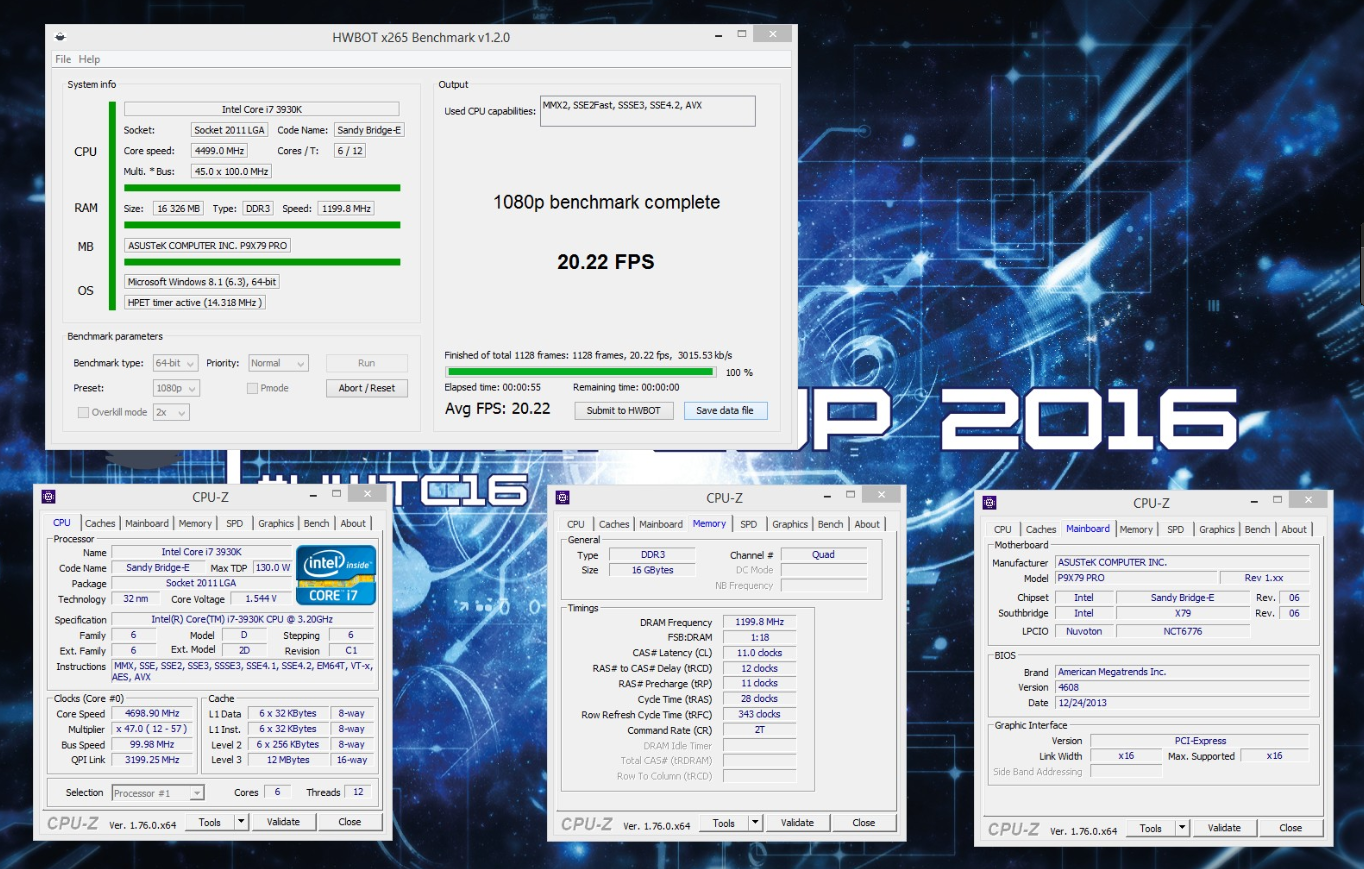Viewport: 1364px width, 869px height.
Task: Click Validate in middle CPU-Z window
Action: coord(797,823)
